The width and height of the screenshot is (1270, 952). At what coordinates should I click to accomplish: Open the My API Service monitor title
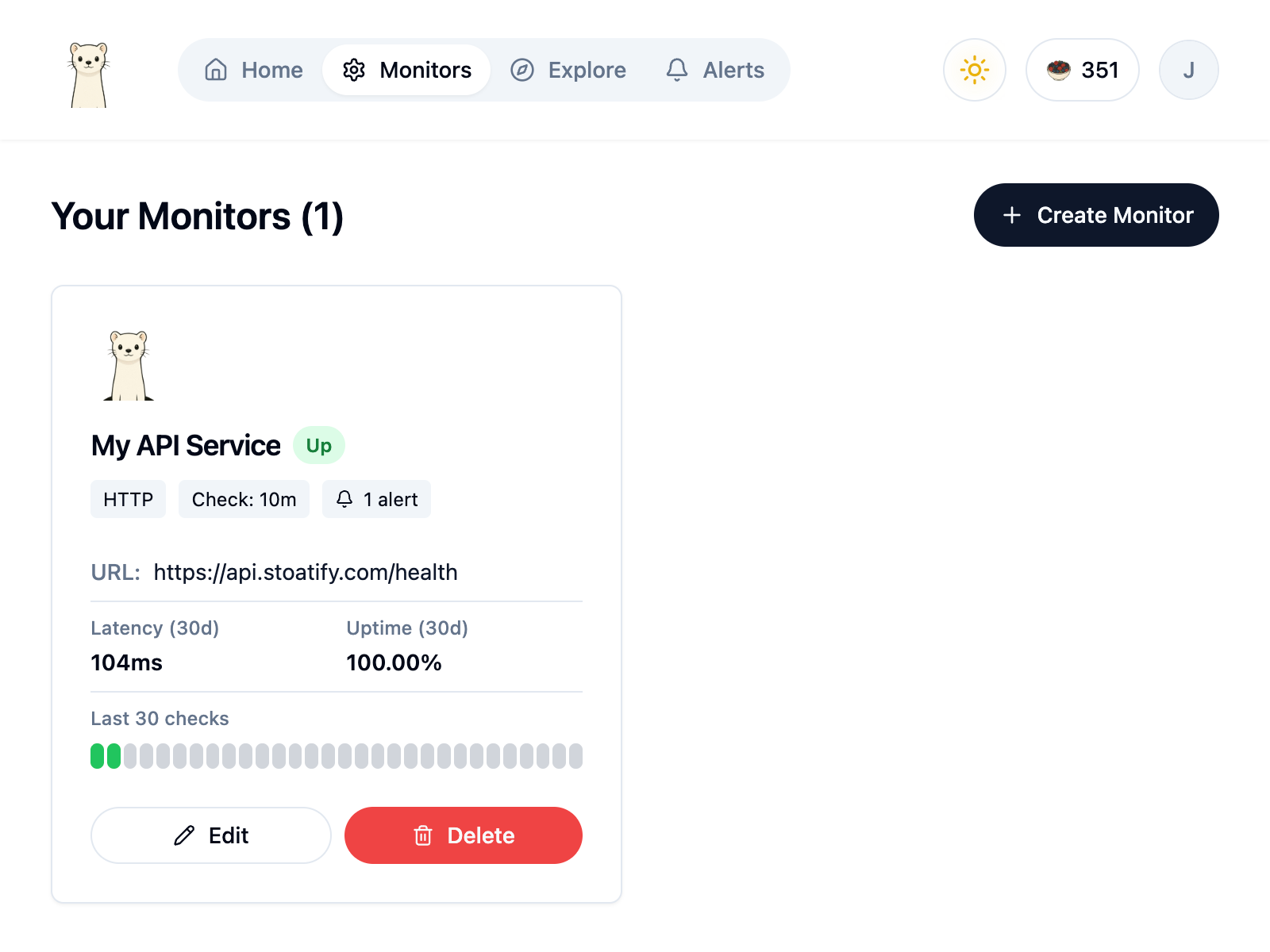coord(186,446)
